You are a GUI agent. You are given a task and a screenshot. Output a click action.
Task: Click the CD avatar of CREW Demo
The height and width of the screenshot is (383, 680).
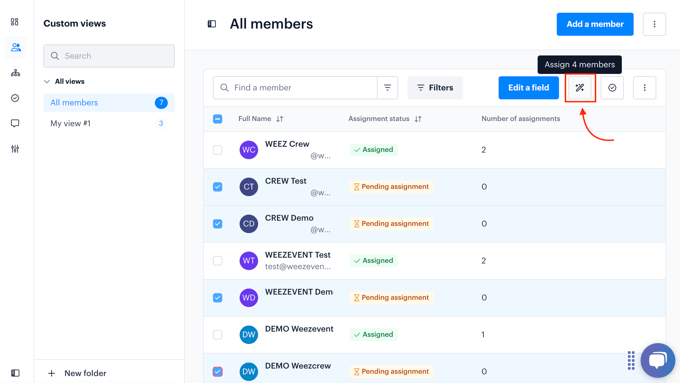click(248, 224)
